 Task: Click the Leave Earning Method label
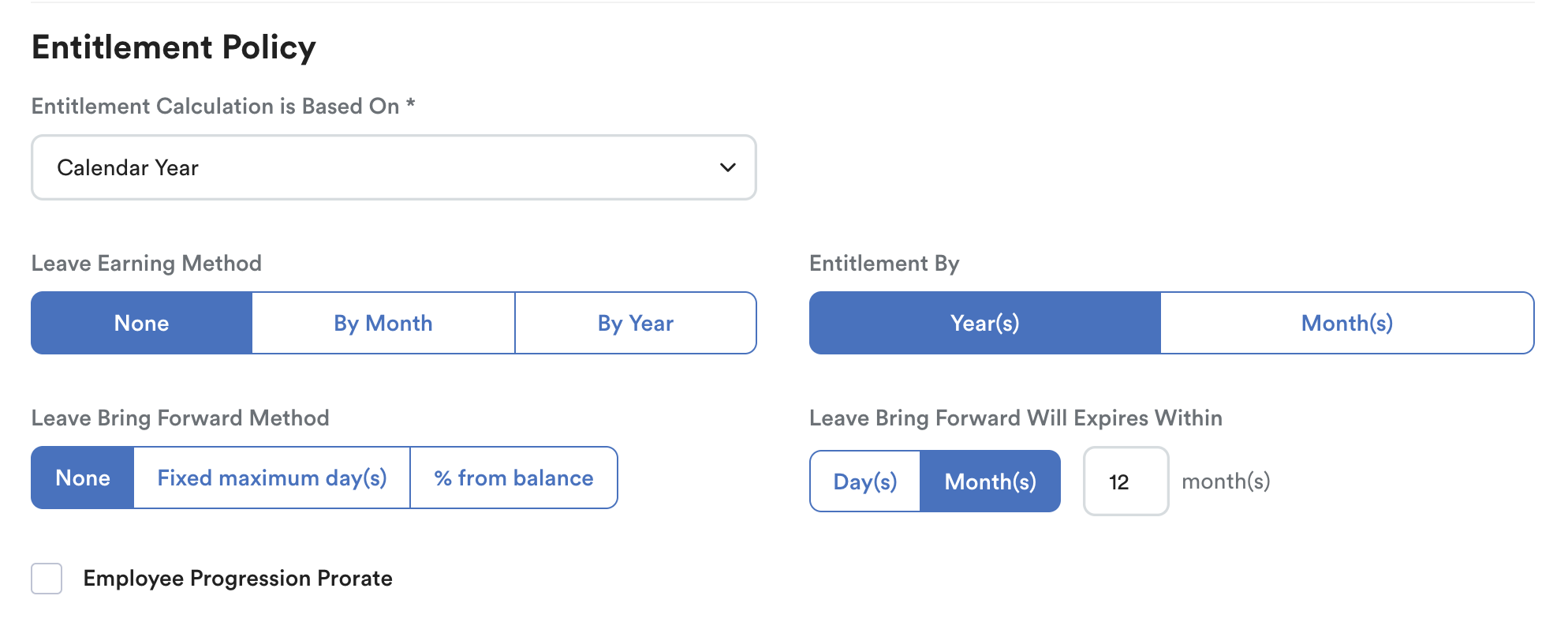click(x=147, y=263)
